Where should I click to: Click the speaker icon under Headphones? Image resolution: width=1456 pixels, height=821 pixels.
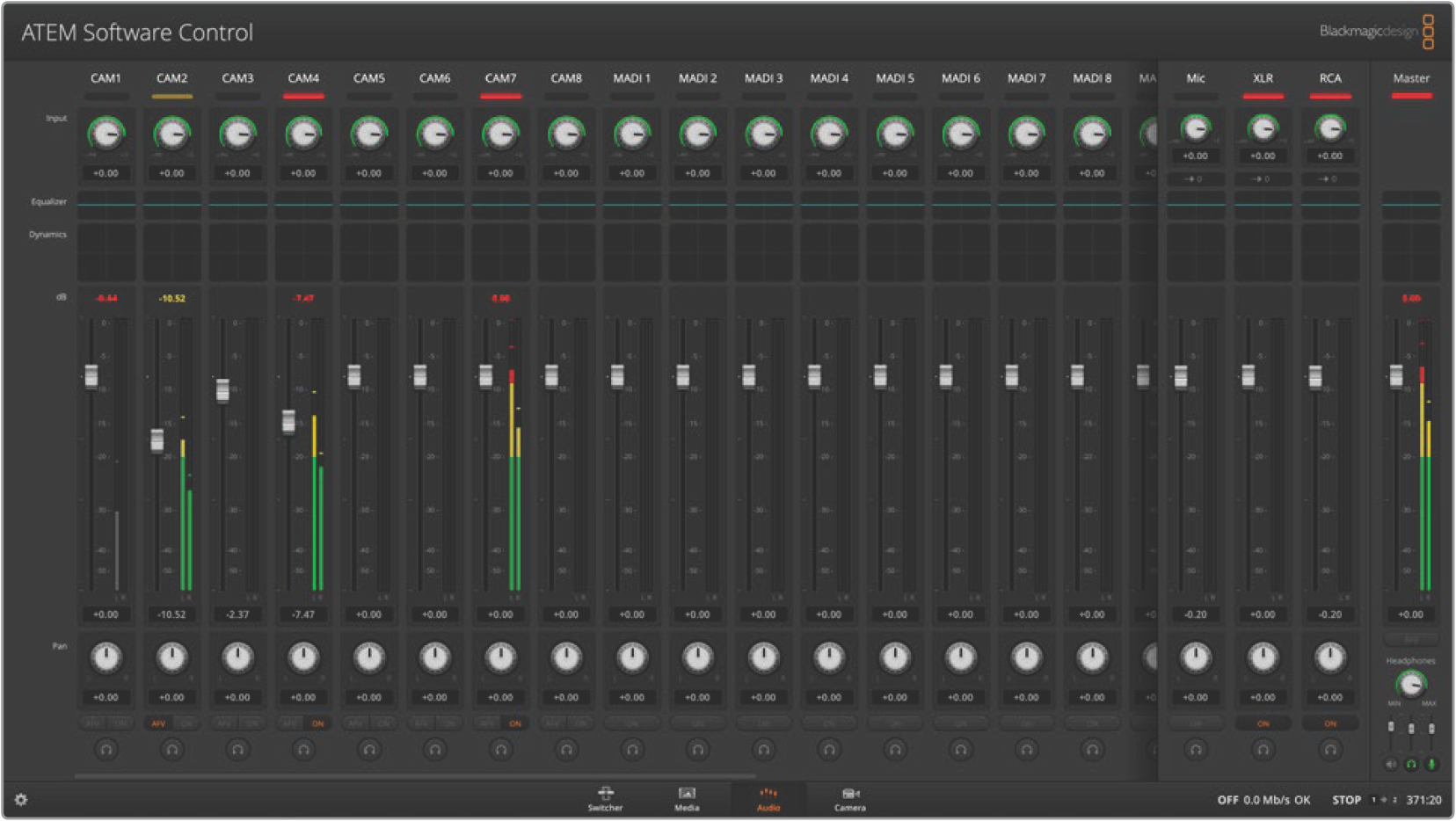click(1391, 765)
